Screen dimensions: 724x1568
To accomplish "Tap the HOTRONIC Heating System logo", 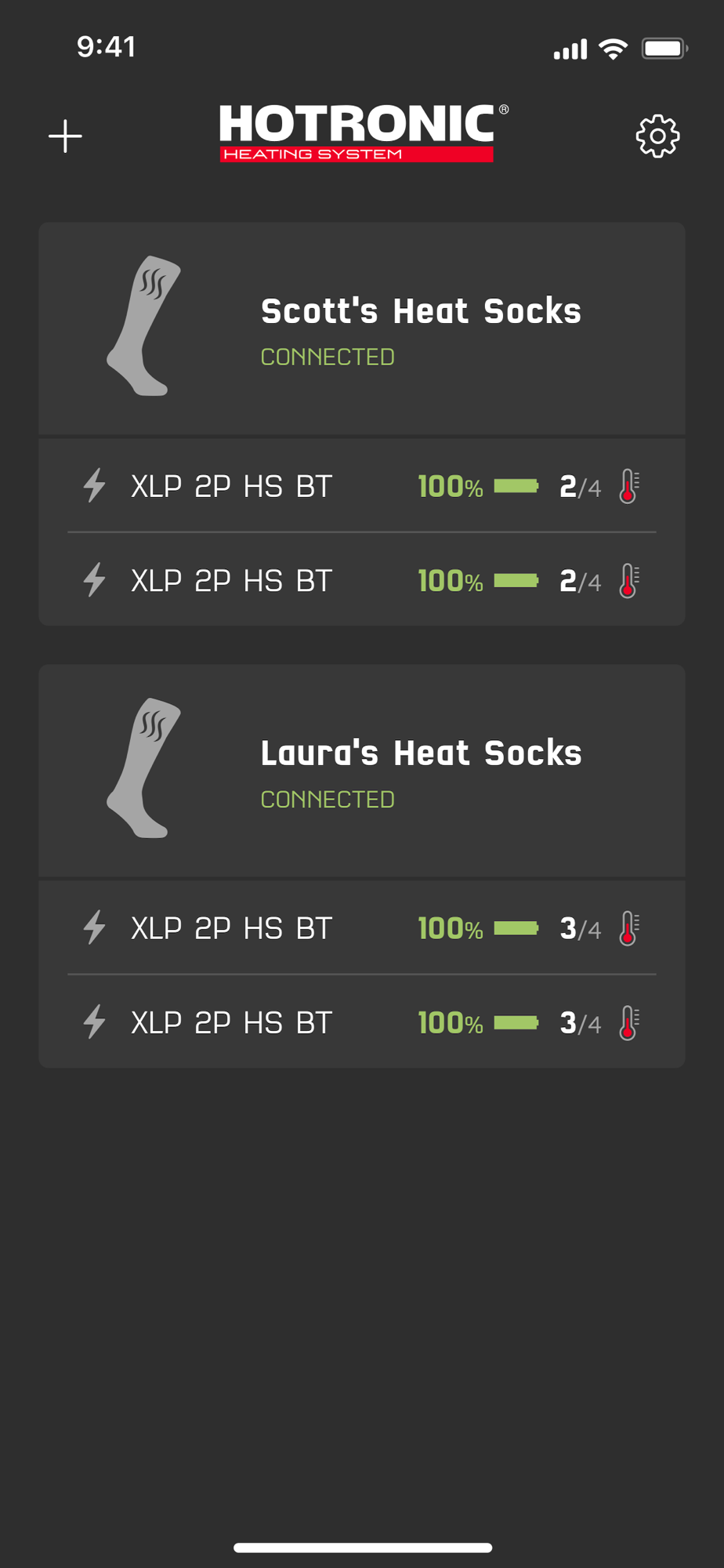I will click(362, 133).
